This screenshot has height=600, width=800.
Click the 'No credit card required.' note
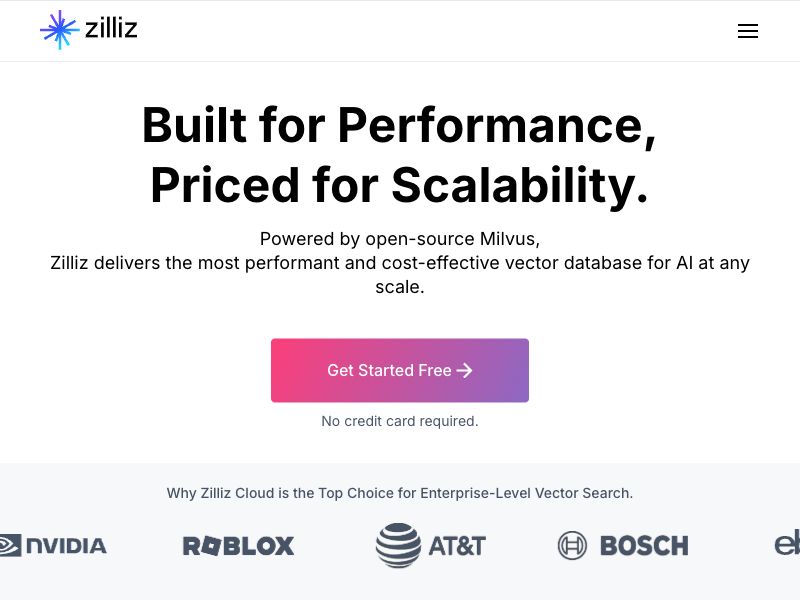[399, 421]
